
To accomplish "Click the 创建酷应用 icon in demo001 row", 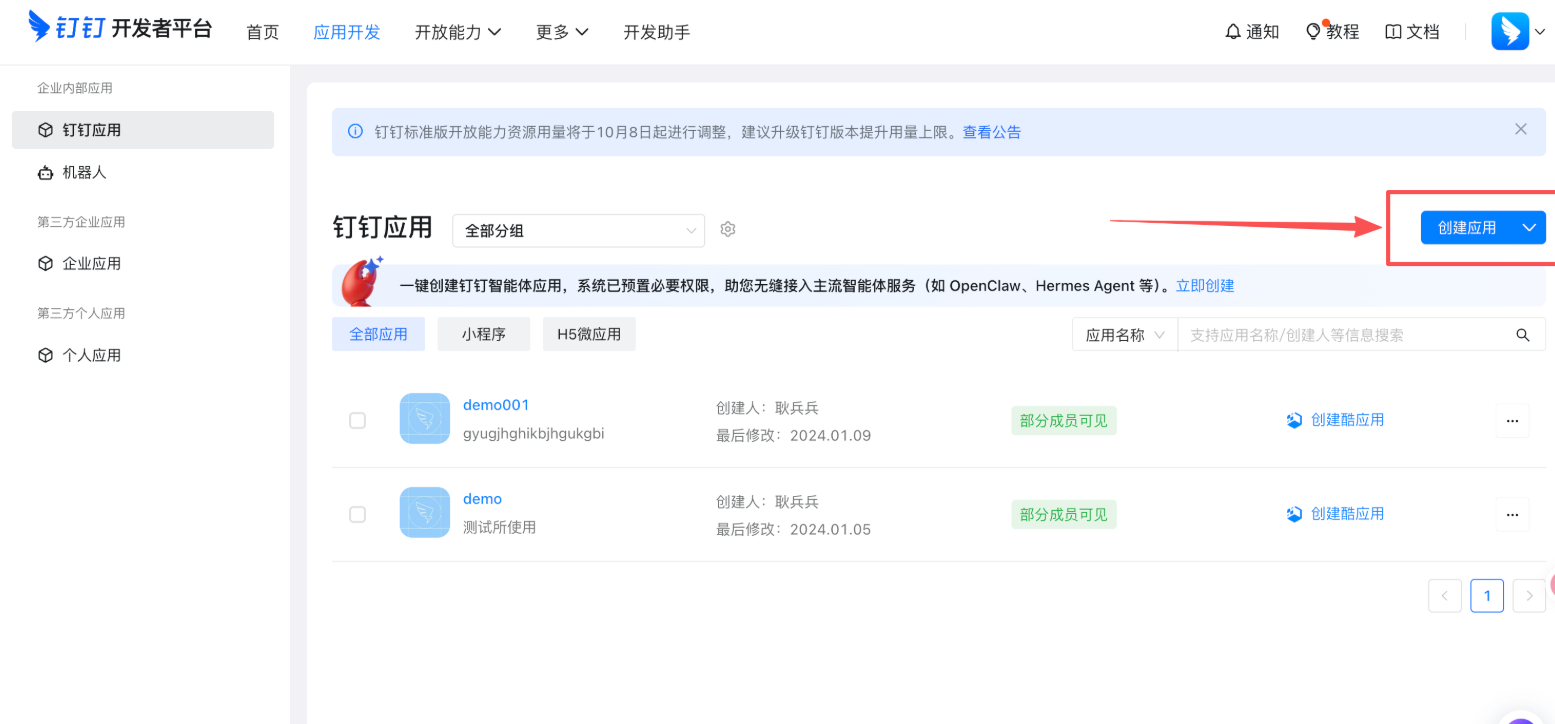I will 1294,420.
